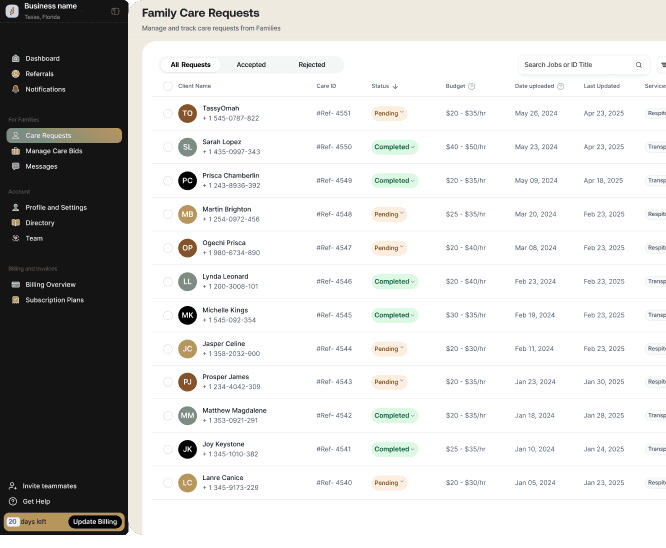The image size is (666, 548).
Task: Select Sarah Lopez row checkbox
Action: click(x=168, y=147)
